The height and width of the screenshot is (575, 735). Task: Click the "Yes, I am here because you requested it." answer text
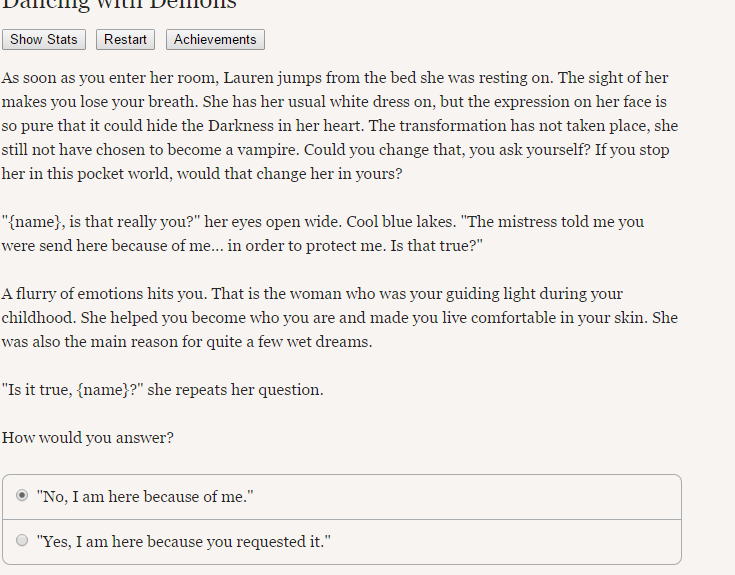click(184, 542)
